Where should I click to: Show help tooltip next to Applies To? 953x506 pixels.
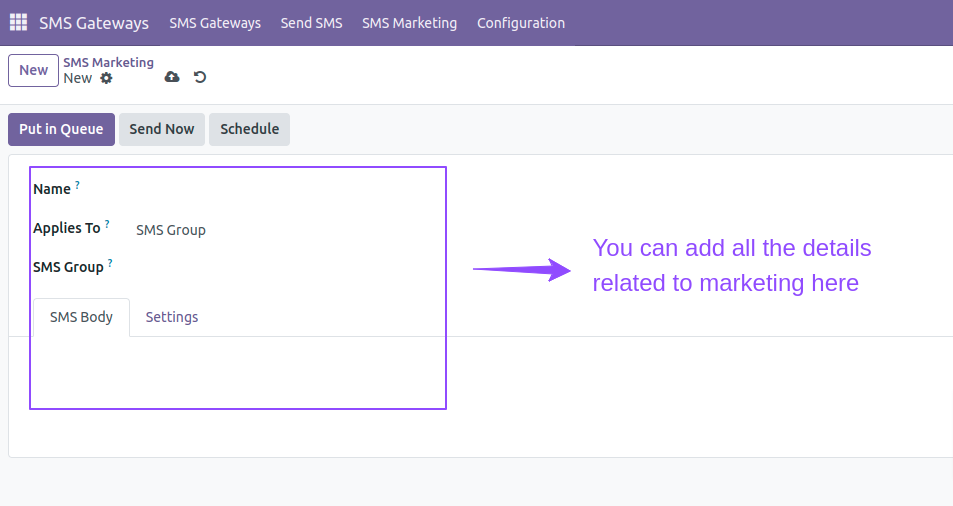pyautogui.click(x=107, y=224)
